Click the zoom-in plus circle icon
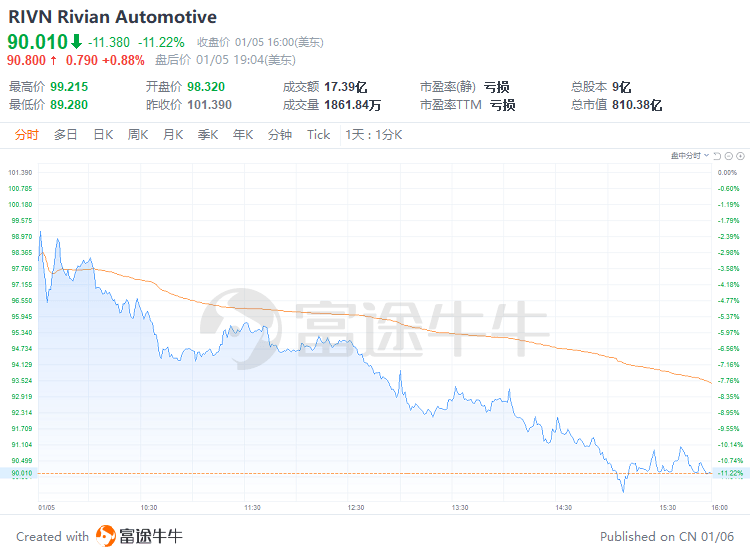 point(740,156)
